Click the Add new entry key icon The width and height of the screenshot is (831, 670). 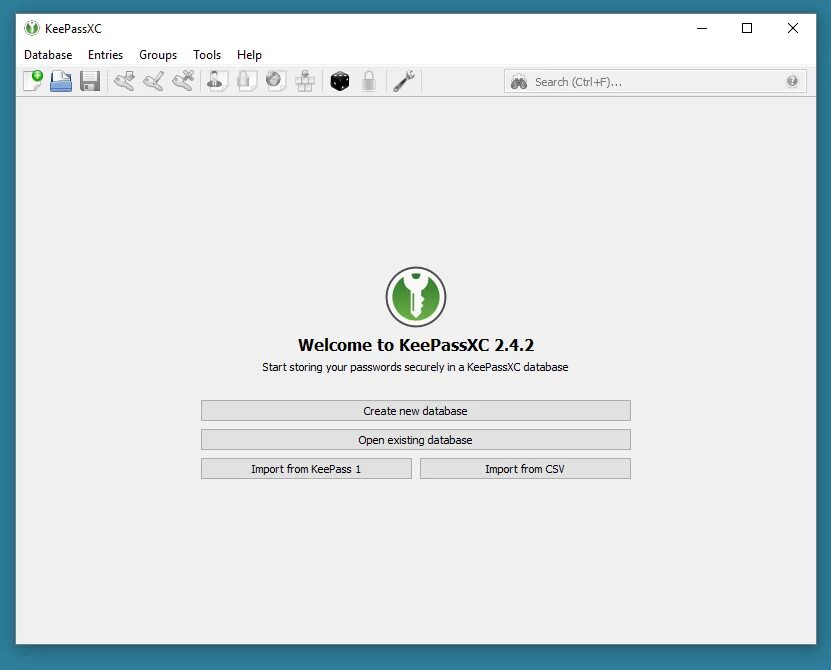[x=125, y=81]
